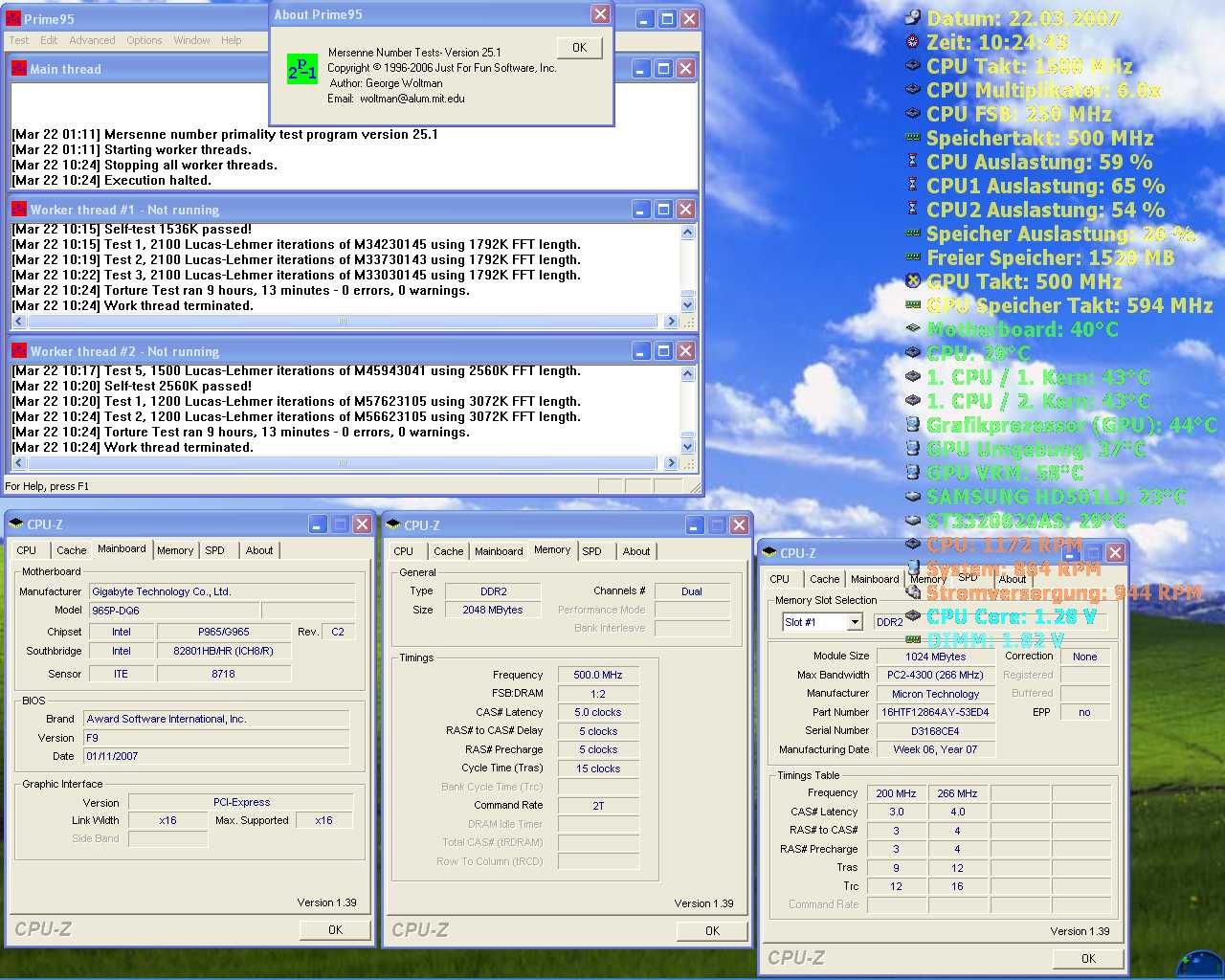The width and height of the screenshot is (1225, 980).
Task: Click Worker thread #1 vertical scroll up arrow
Action: pos(687,232)
